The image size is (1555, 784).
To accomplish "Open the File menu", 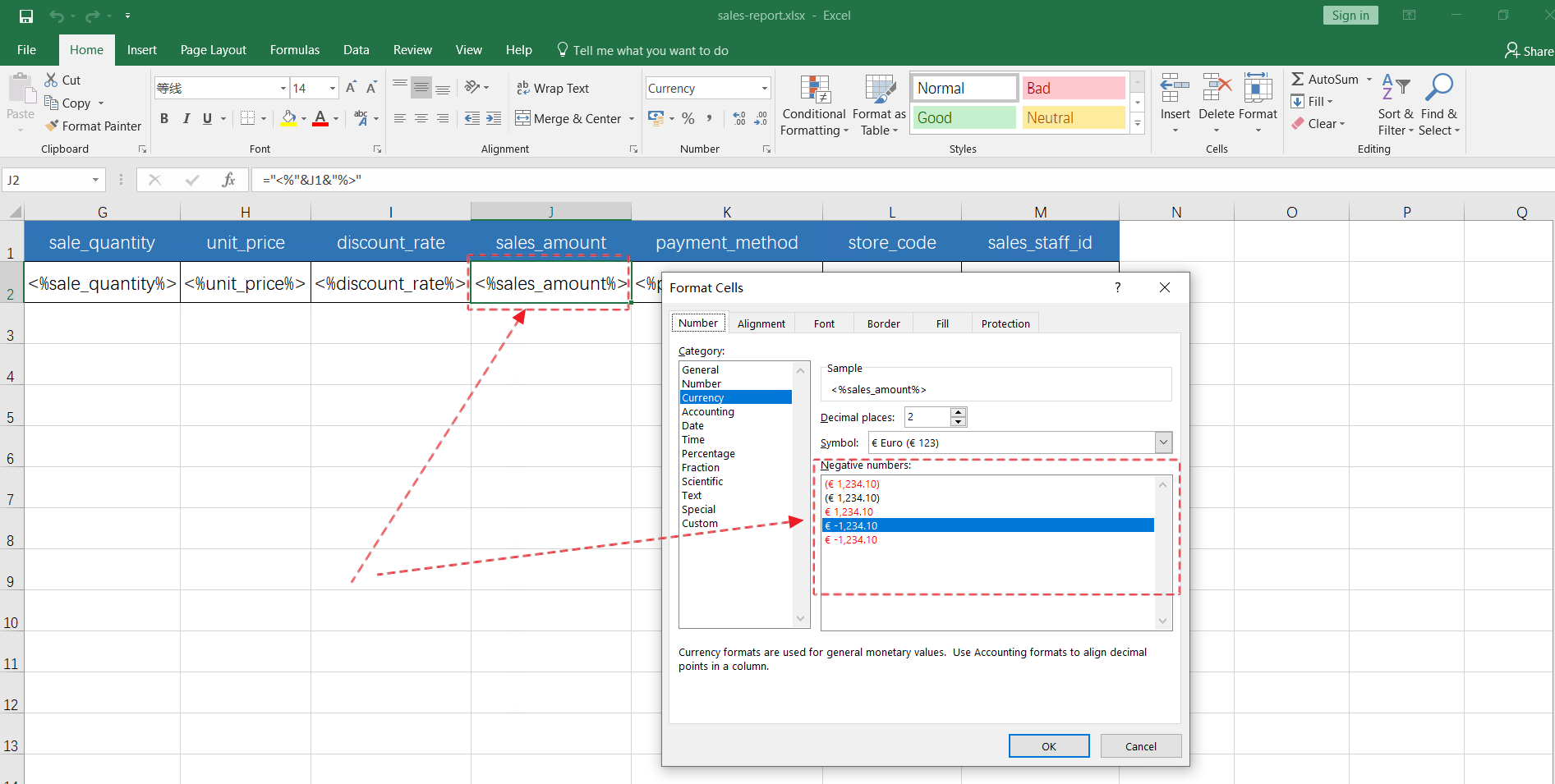I will click(26, 50).
